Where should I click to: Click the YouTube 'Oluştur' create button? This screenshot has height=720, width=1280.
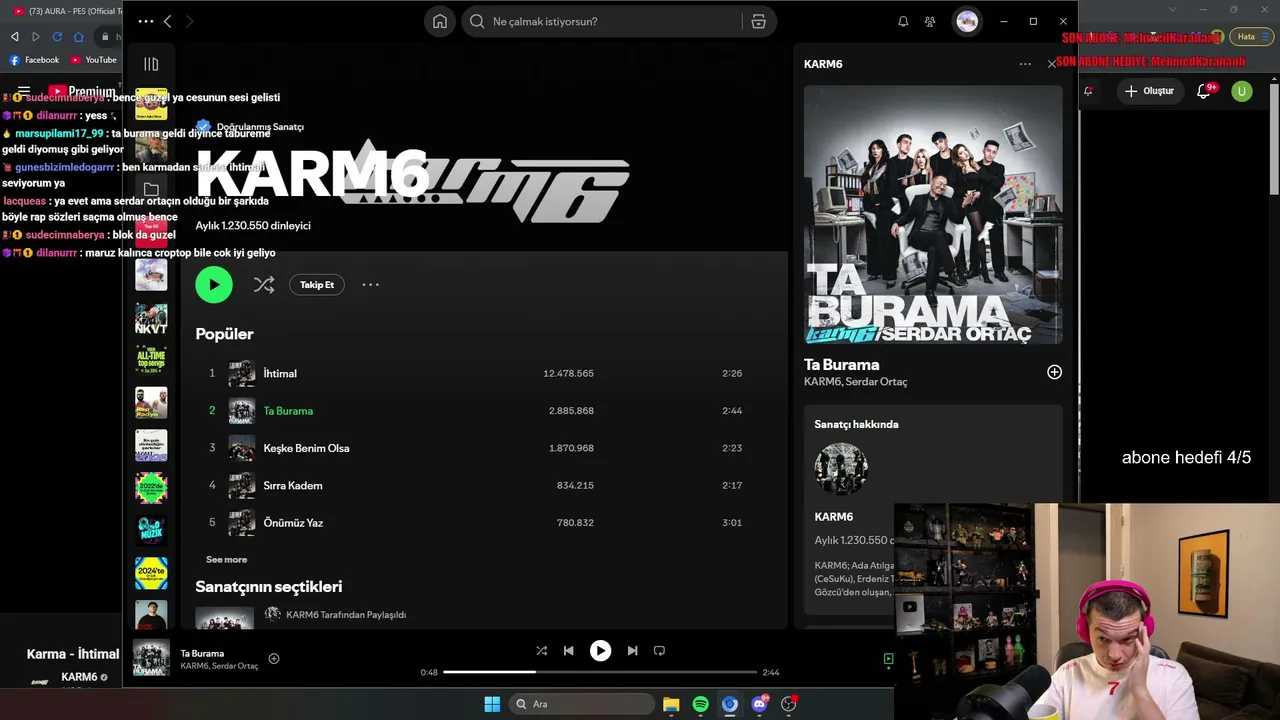[x=1149, y=91]
